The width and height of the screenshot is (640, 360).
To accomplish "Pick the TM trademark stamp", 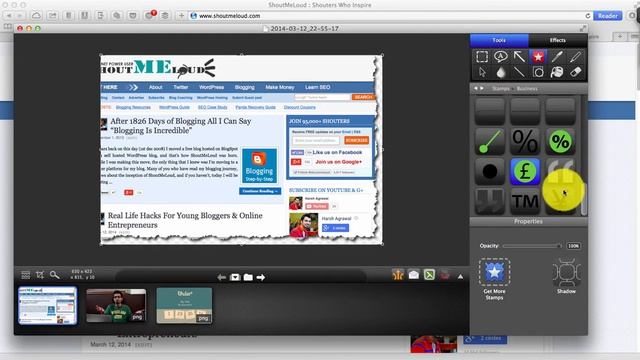I will click(x=525, y=201).
